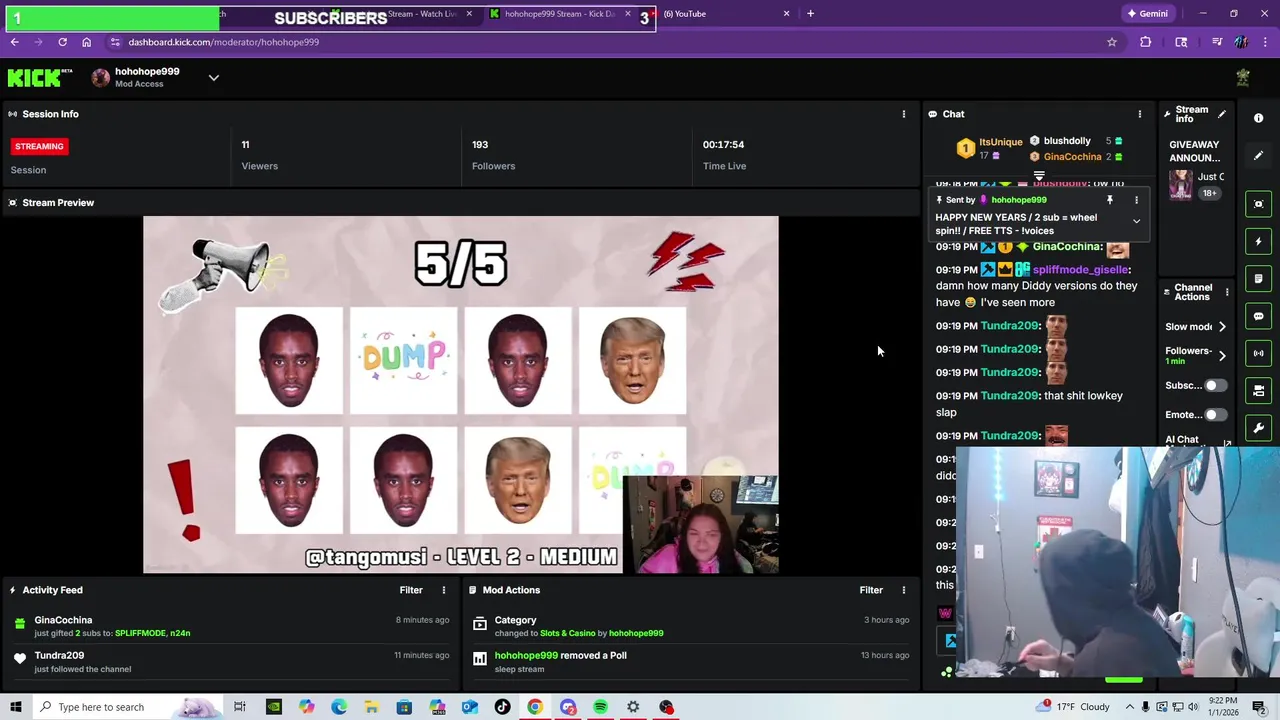Open Mod Actions three-dot menu
1280x720 pixels.
tap(904, 590)
